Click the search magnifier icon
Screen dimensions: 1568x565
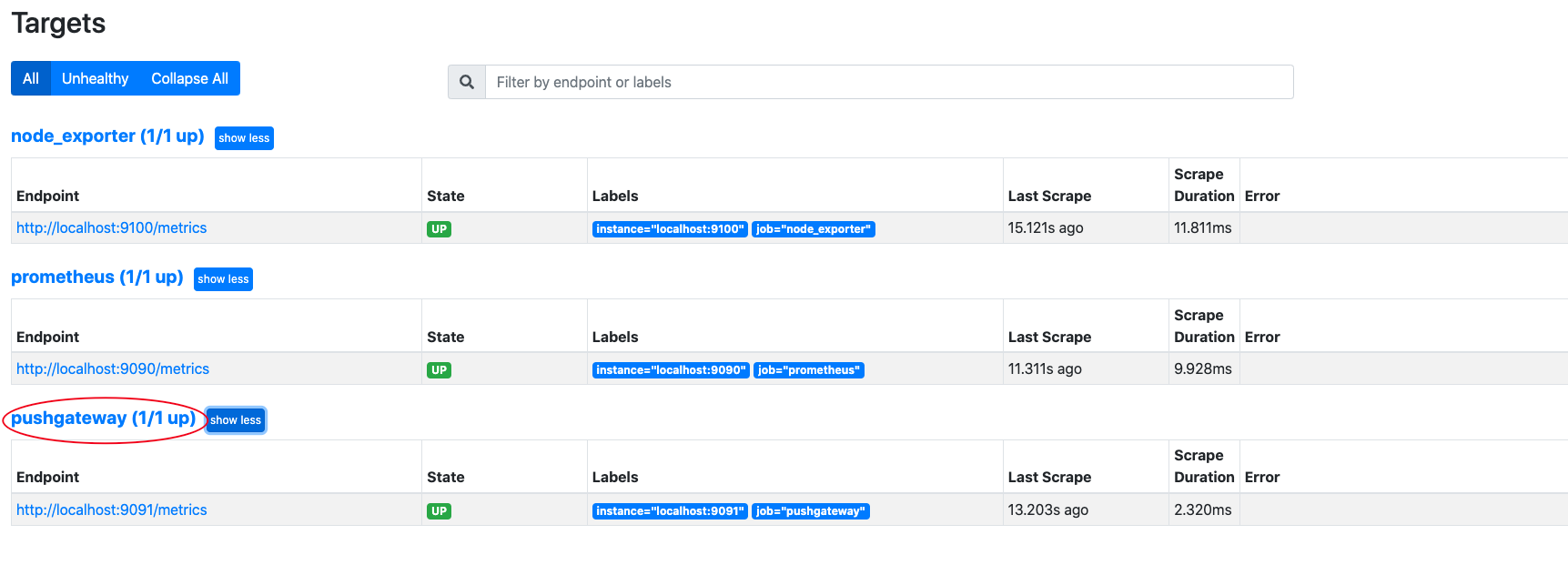point(467,82)
